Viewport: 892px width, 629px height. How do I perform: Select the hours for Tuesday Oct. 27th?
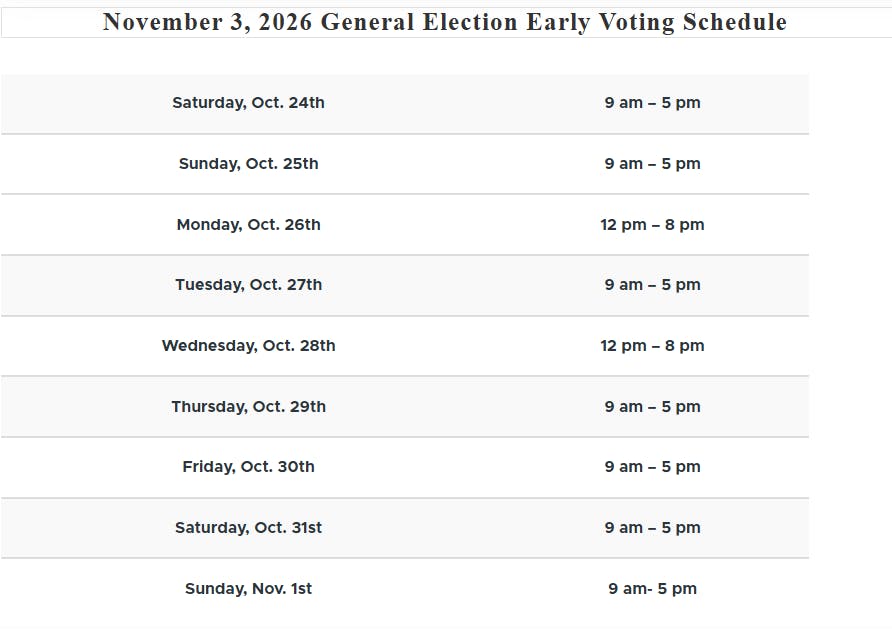coord(653,285)
